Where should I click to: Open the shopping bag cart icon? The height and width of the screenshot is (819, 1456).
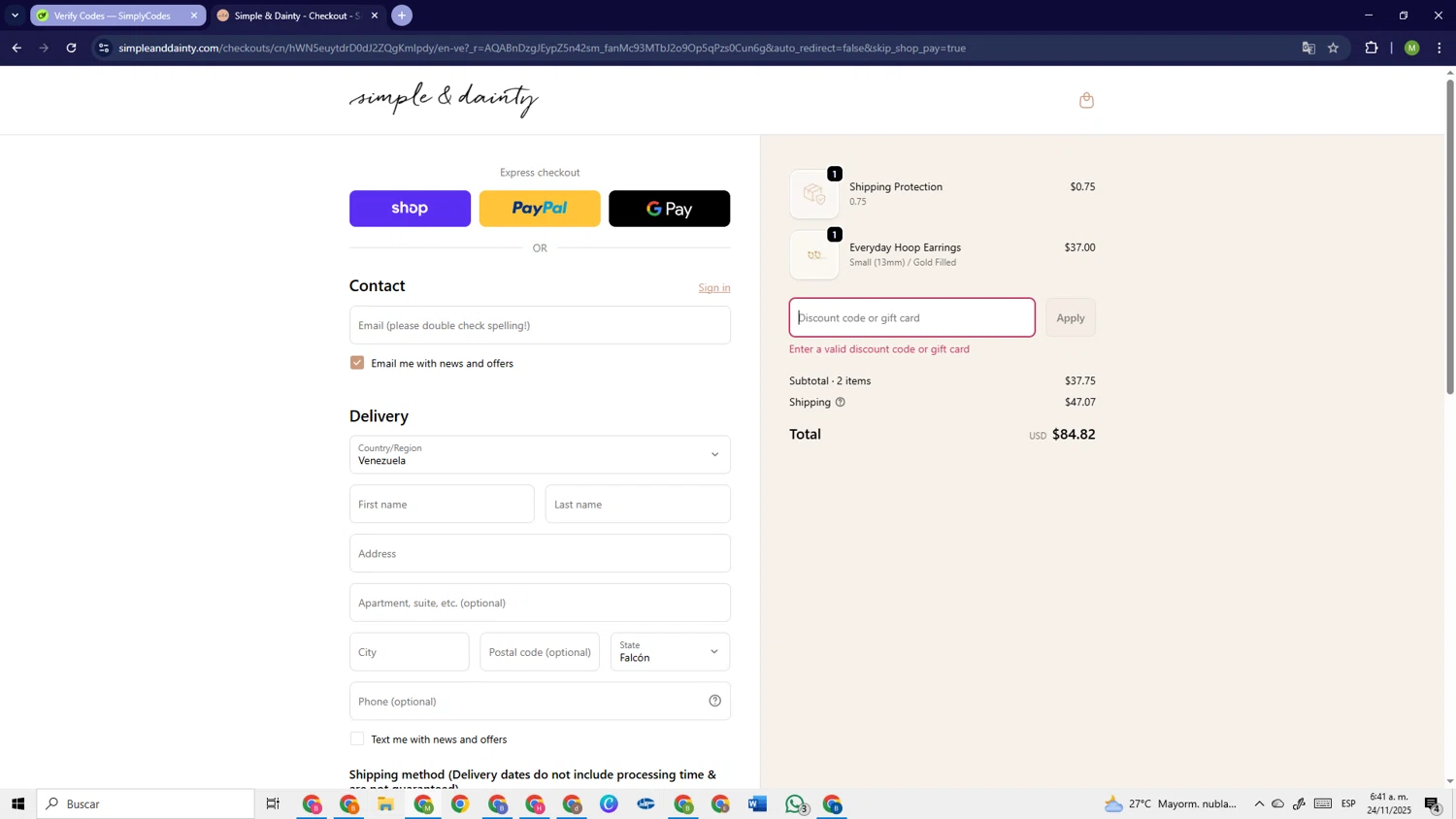point(1086,100)
